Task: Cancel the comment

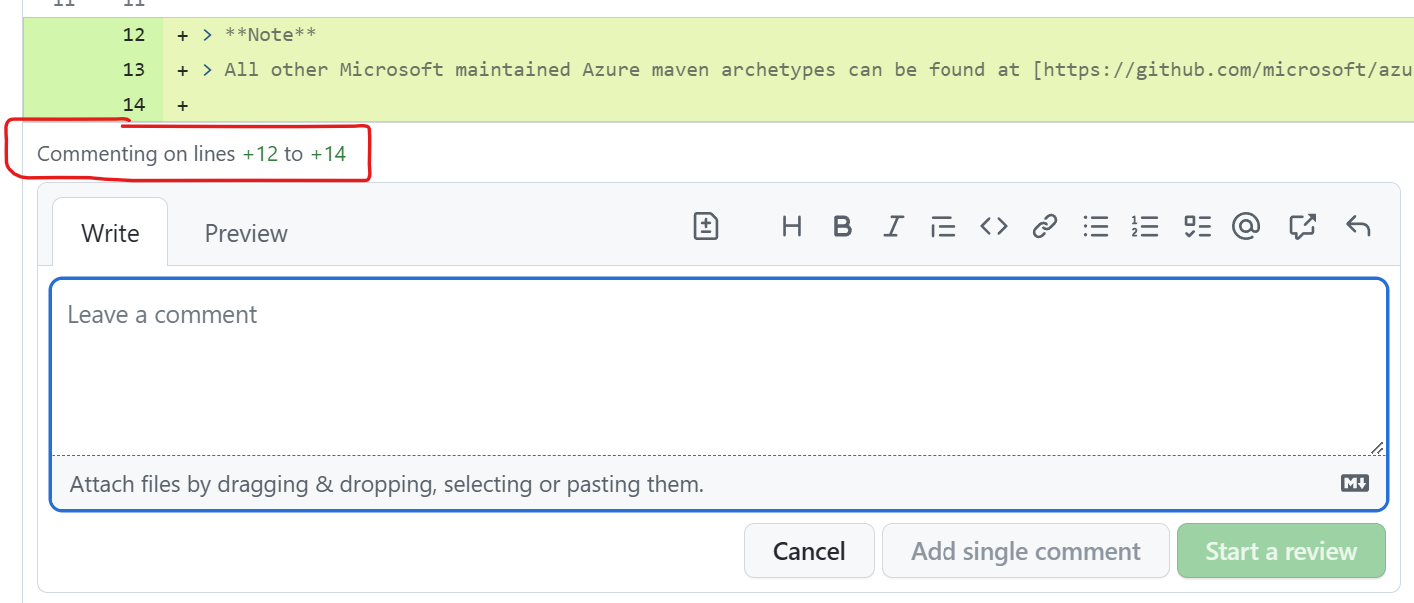Action: [809, 551]
